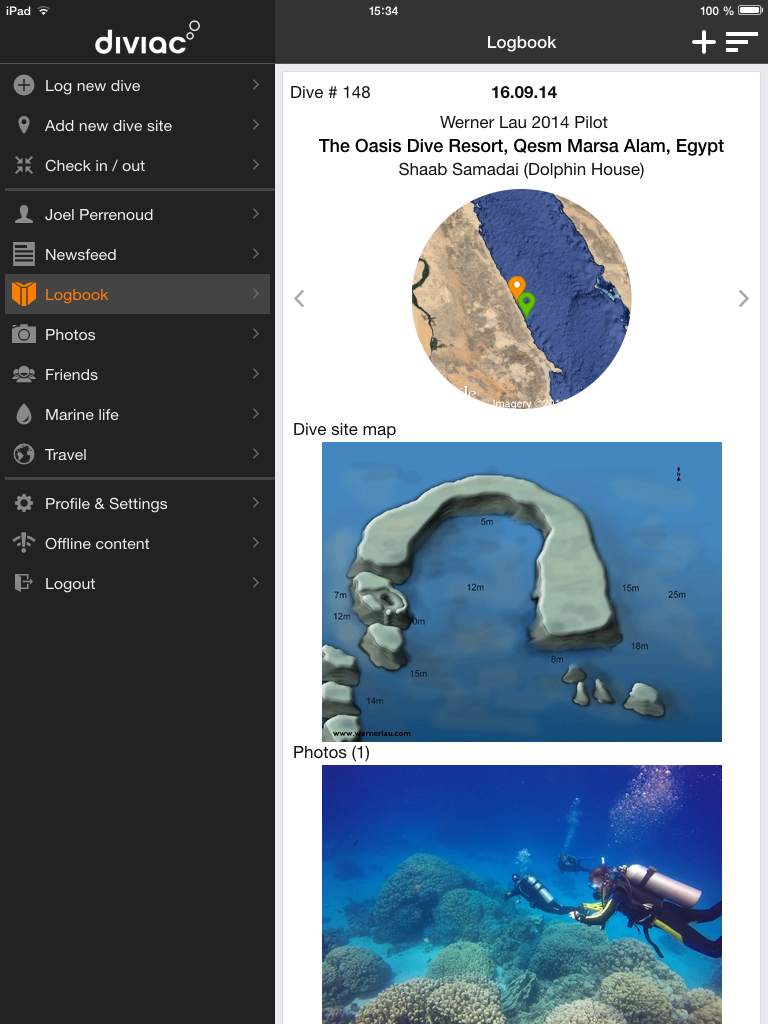Go to the next dive with right arrow
This screenshot has width=768, height=1024.
point(743,298)
